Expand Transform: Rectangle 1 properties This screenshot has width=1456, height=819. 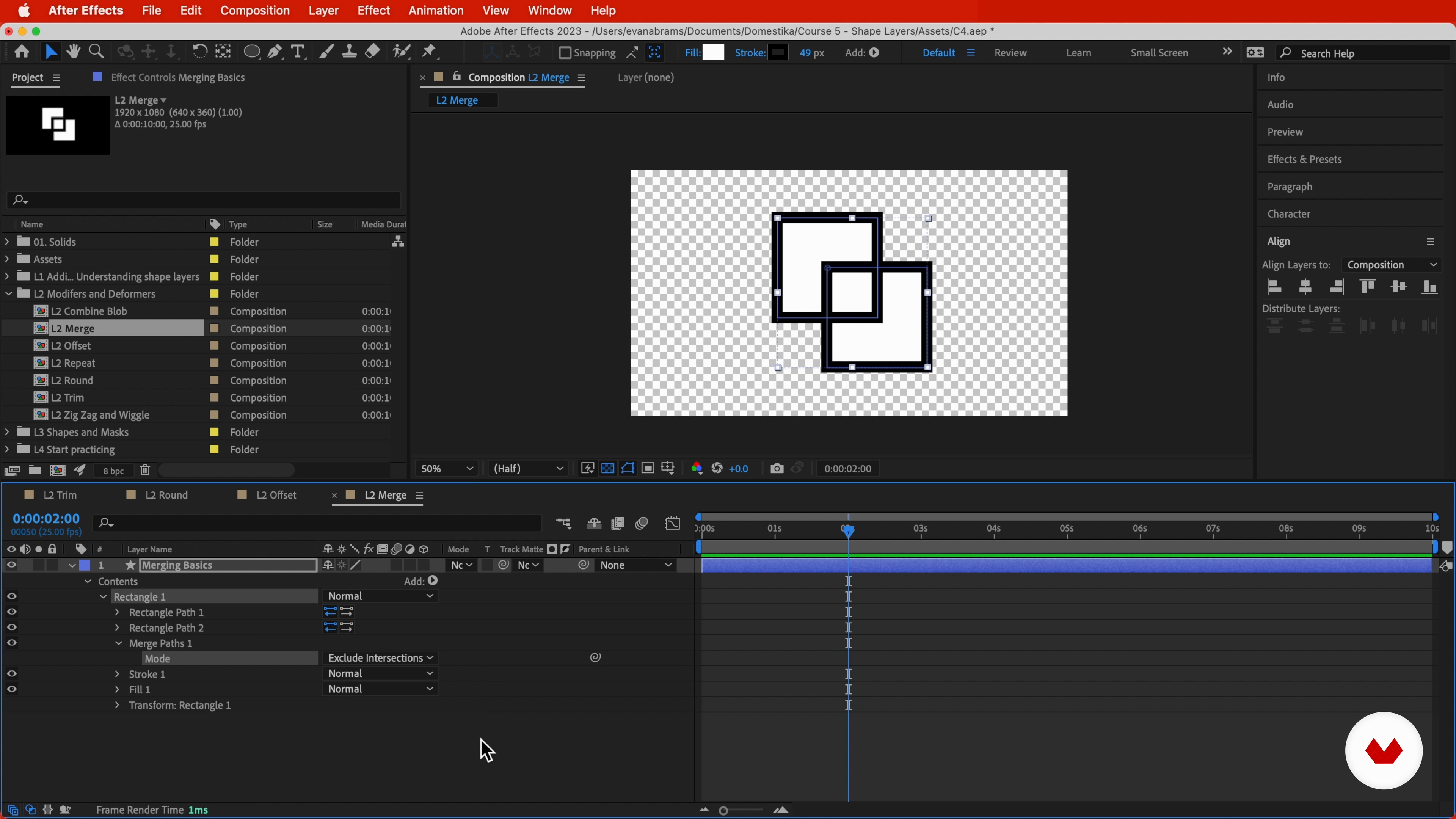117,705
